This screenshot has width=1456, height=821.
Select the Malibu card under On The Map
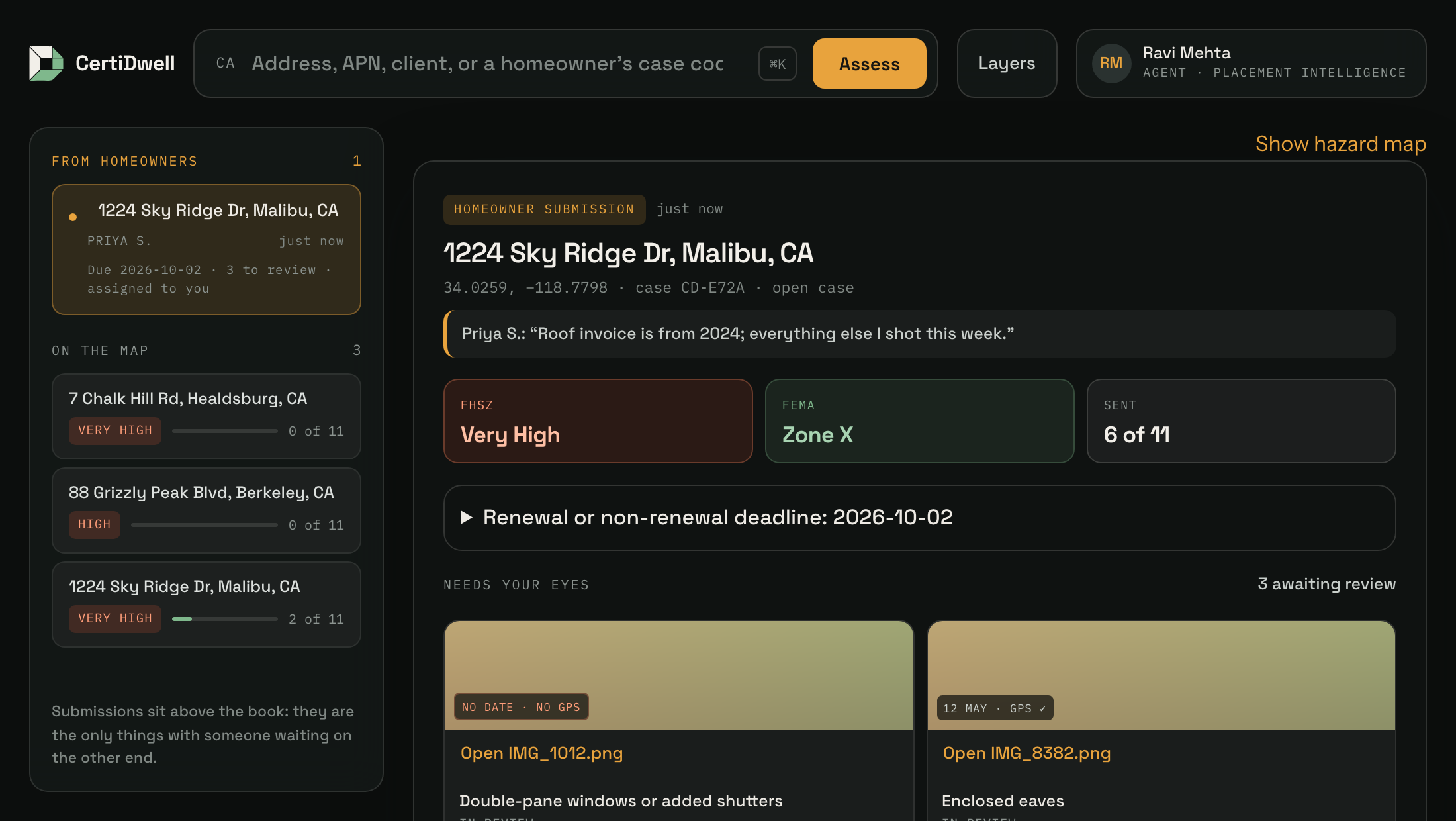click(206, 604)
